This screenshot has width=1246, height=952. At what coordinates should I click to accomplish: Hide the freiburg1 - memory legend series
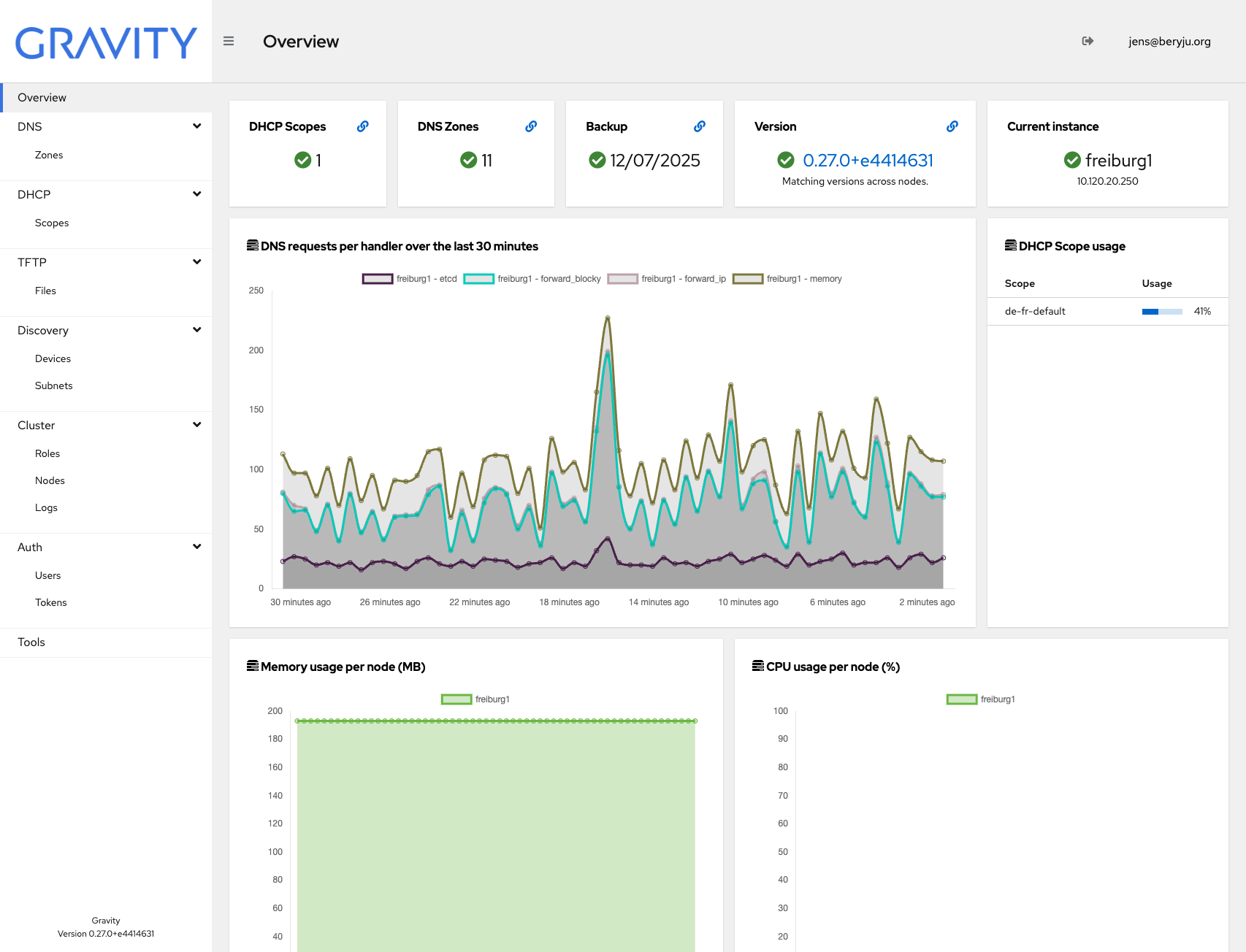(x=787, y=279)
